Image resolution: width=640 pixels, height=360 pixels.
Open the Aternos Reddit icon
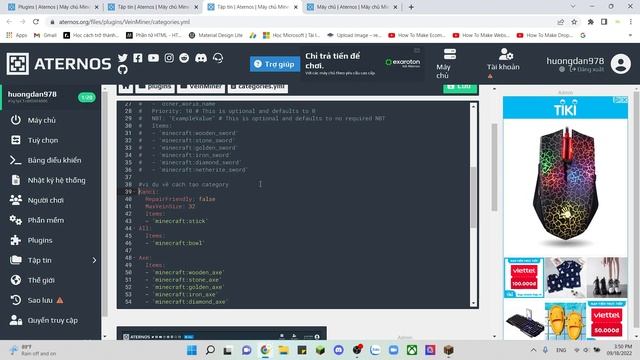[184, 58]
